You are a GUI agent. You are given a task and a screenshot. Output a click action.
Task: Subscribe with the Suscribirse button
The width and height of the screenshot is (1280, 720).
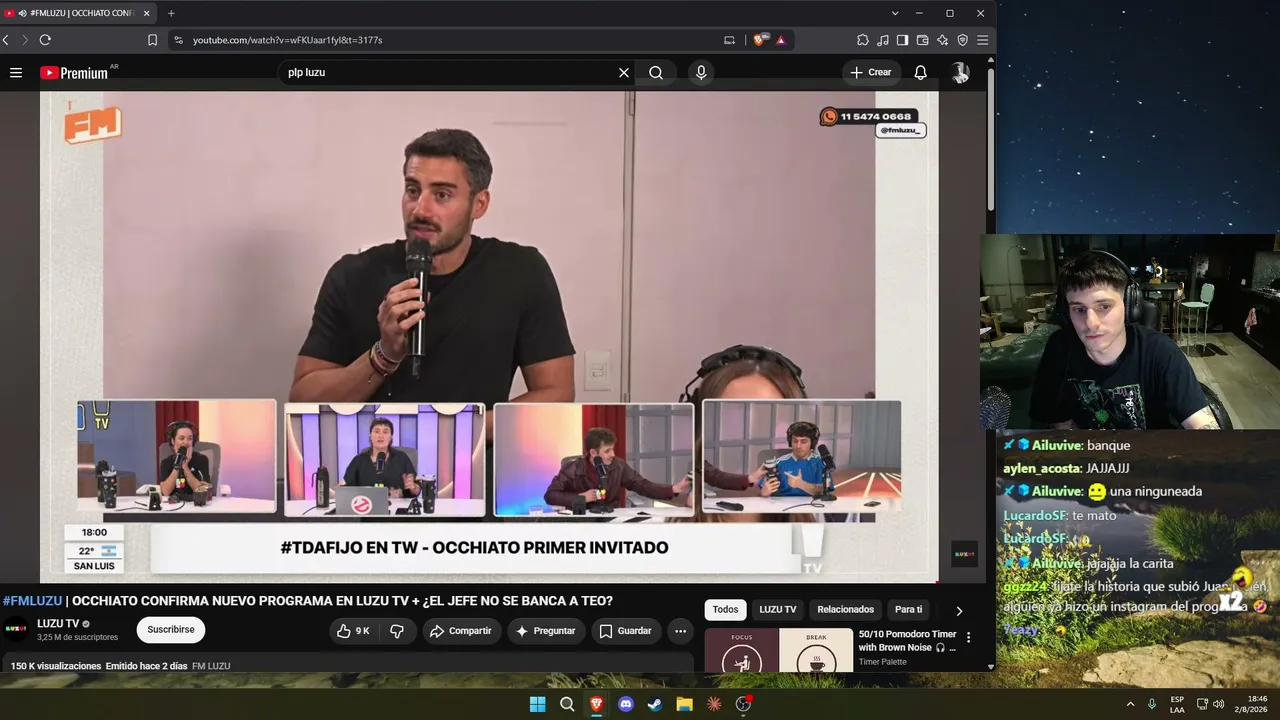171,630
